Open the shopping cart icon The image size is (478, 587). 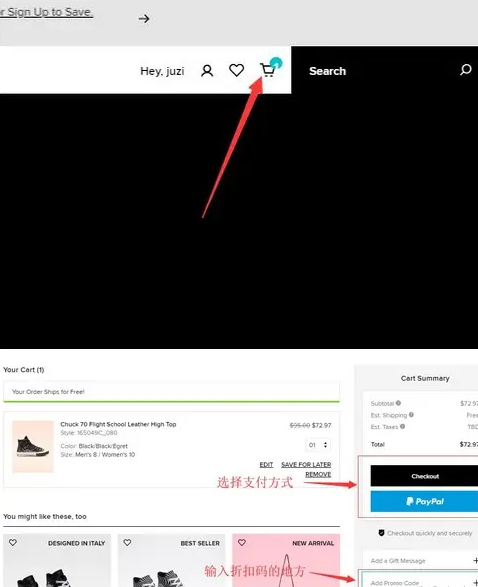tap(267, 70)
